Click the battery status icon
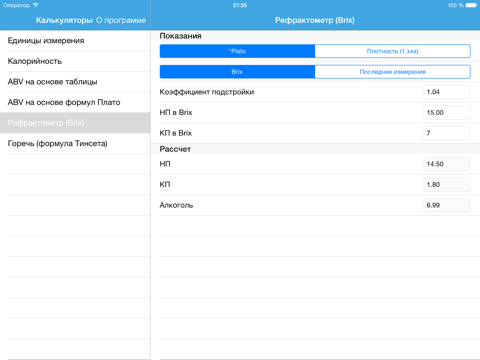Screen dimensions: 480x360 471,5
